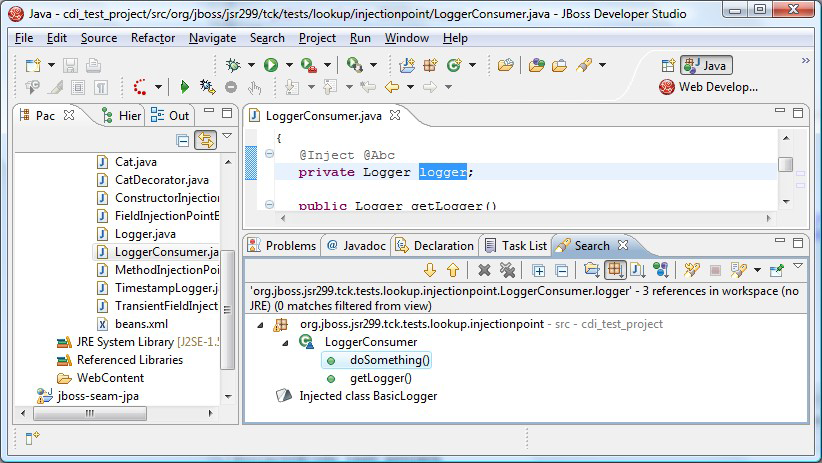
Task: Click the New Java Package icon
Action: [430, 65]
